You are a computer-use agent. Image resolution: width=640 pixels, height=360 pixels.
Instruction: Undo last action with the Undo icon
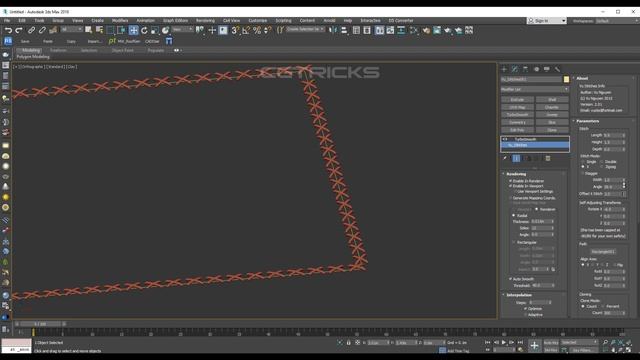[8, 30]
